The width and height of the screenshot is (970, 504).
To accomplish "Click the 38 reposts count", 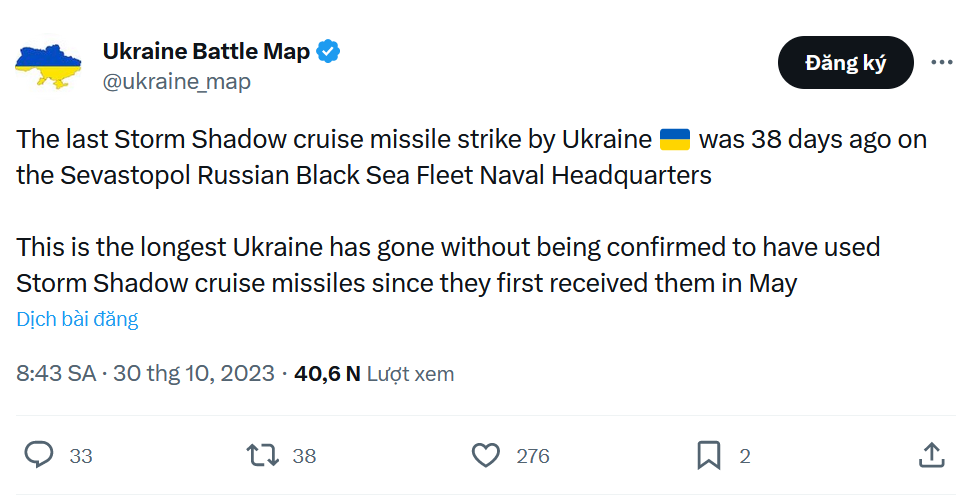I will click(x=304, y=456).
